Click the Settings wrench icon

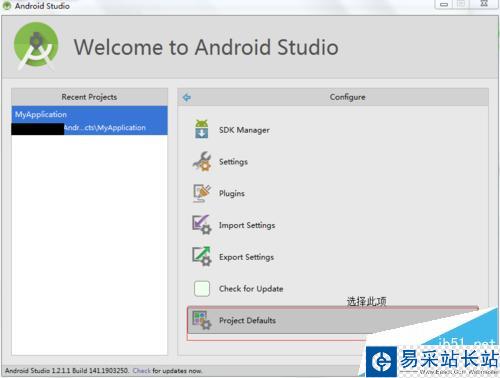pyautogui.click(x=202, y=161)
